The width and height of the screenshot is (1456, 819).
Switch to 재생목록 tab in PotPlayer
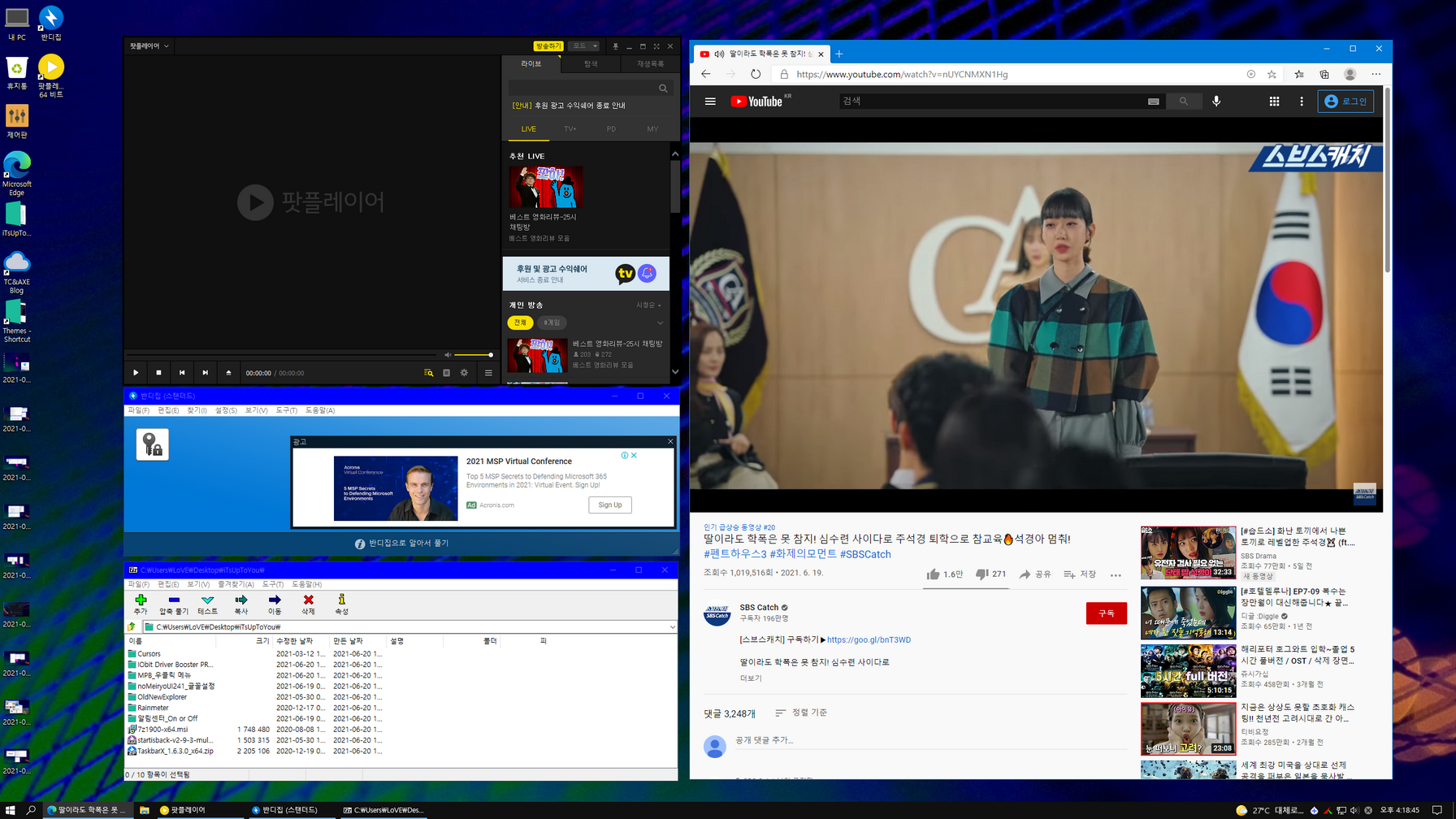650,64
